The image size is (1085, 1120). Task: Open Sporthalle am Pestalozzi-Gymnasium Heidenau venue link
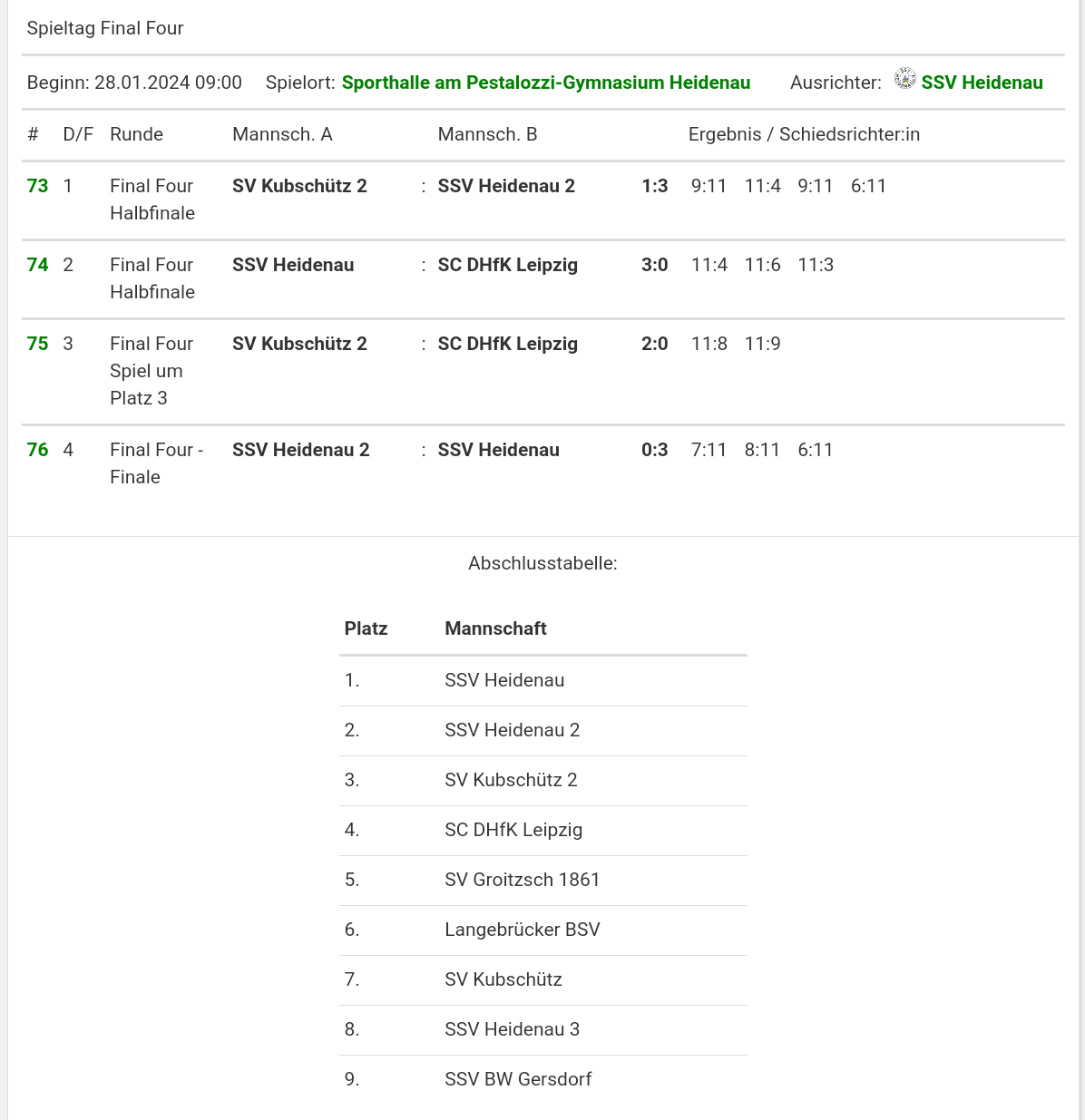(x=545, y=83)
